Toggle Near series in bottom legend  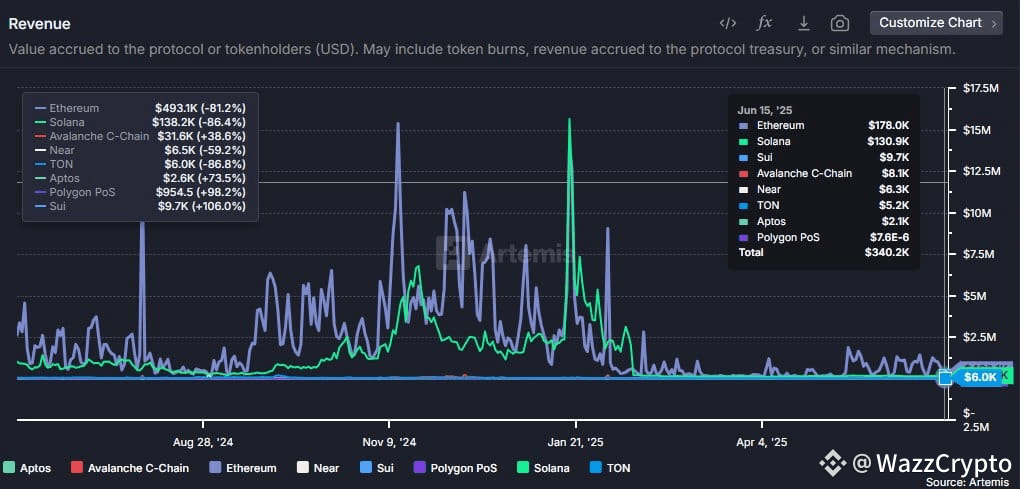(x=317, y=468)
